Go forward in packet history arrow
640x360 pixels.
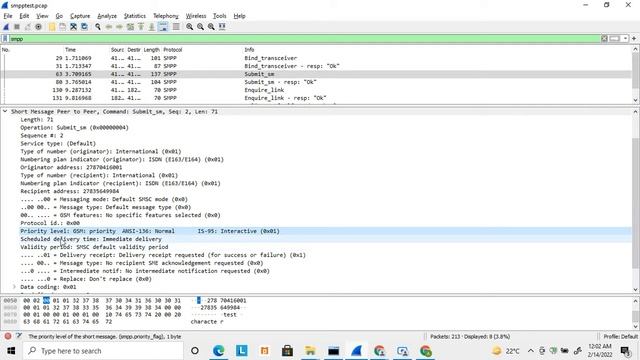119,27
